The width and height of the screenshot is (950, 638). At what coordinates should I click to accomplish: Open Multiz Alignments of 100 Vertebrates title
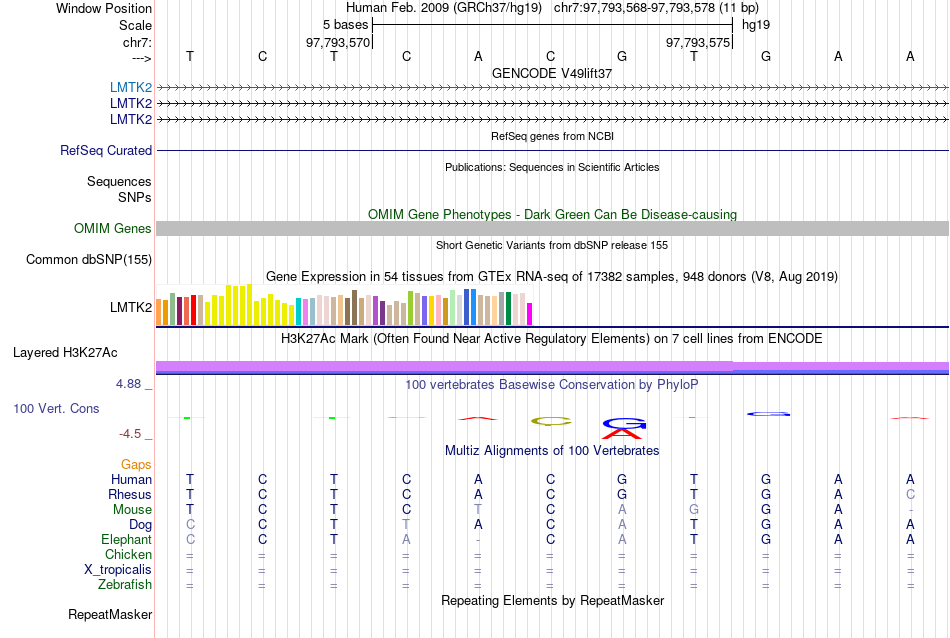552,451
